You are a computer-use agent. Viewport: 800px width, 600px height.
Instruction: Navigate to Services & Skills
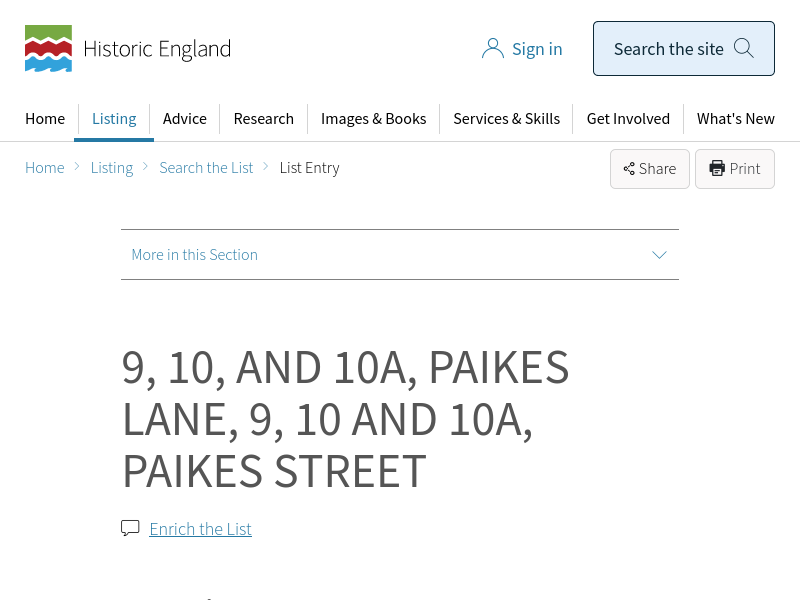pos(506,118)
